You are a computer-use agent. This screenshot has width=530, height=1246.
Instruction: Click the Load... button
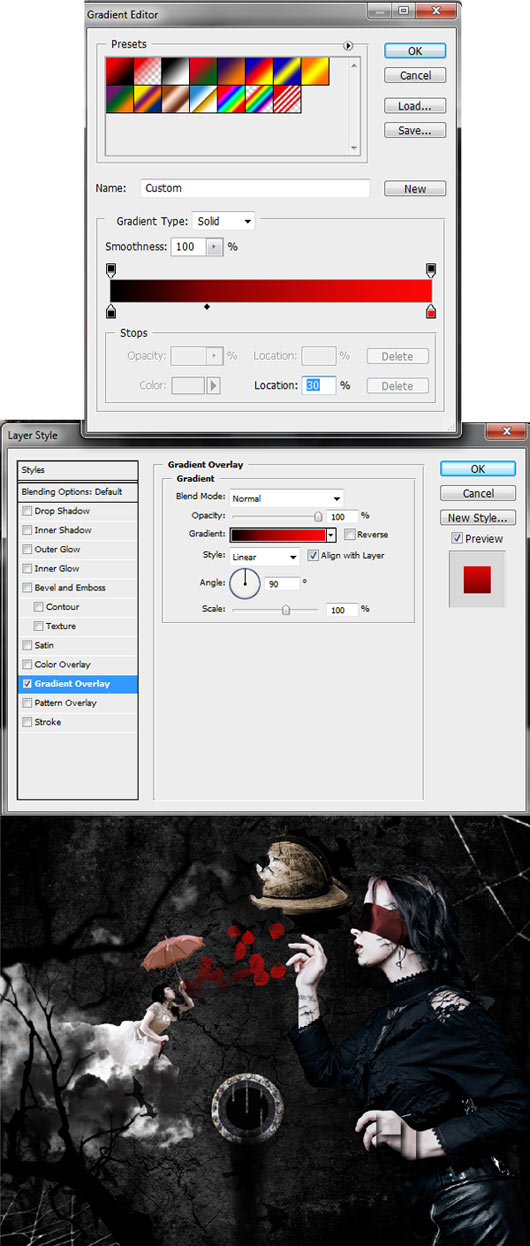point(415,105)
